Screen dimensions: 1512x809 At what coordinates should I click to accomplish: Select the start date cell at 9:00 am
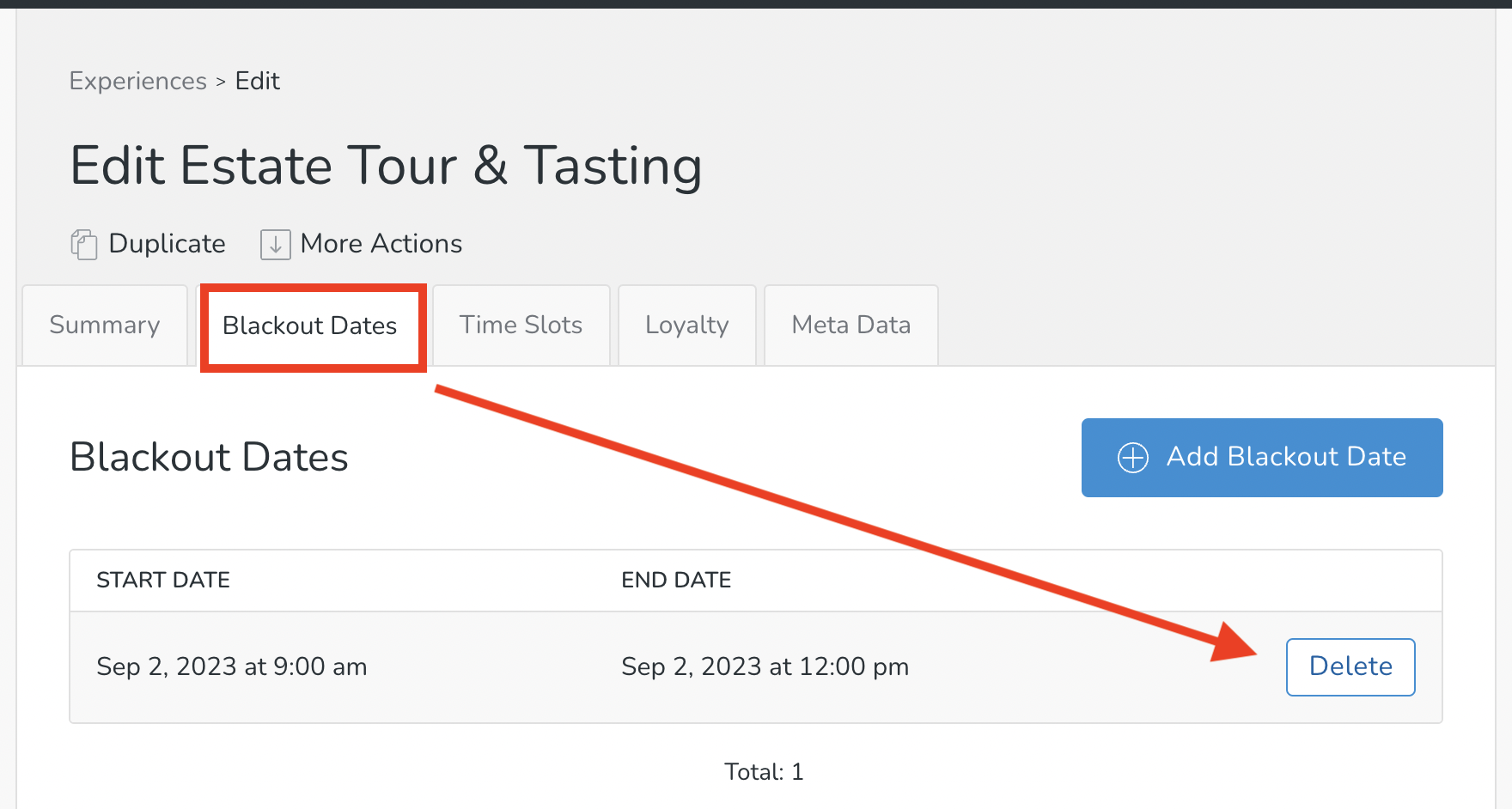231,667
